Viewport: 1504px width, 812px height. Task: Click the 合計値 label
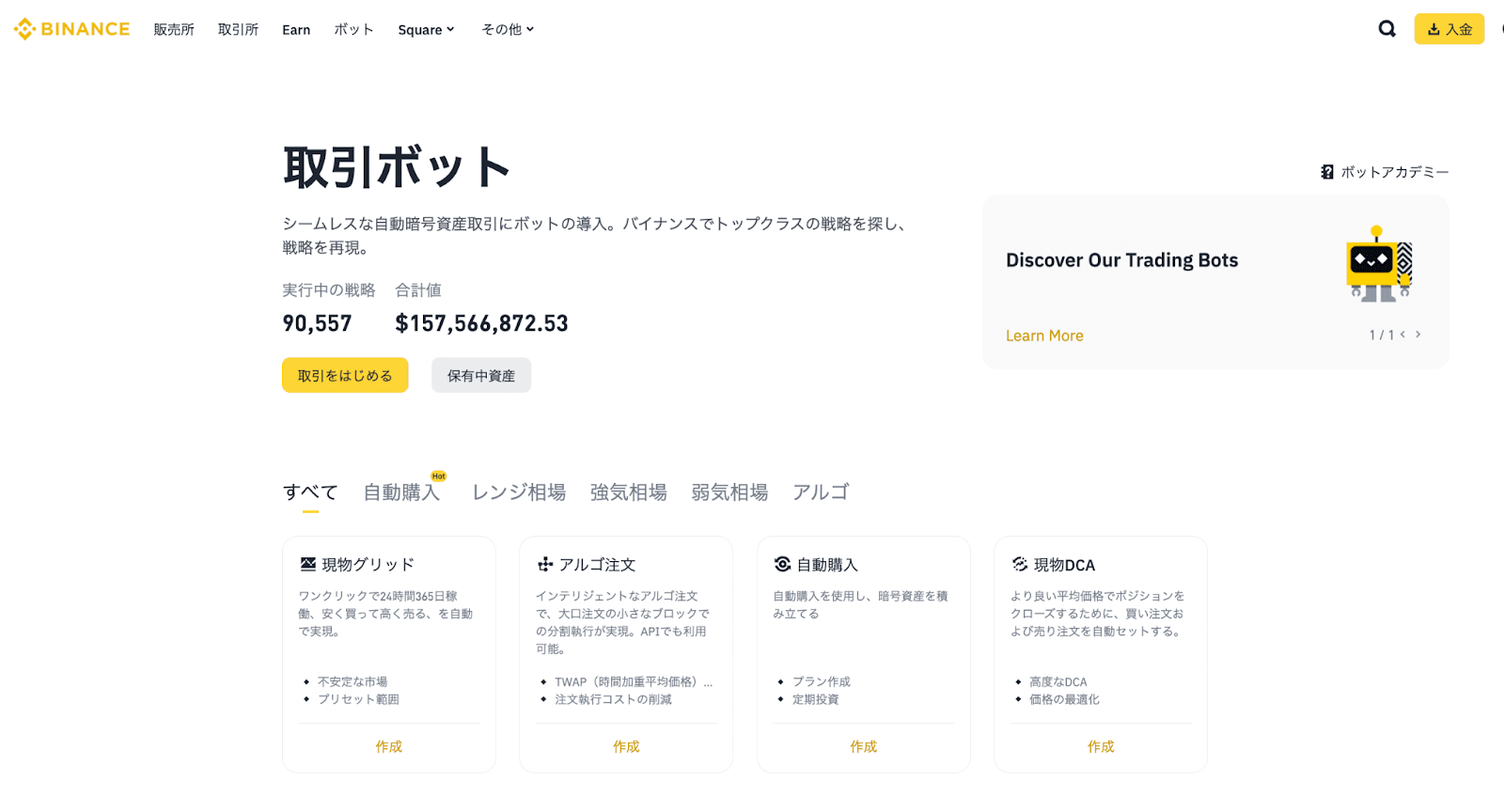[x=418, y=290]
